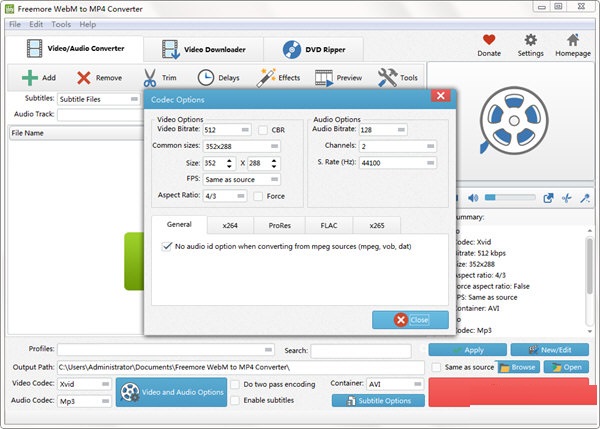Click the Preview filmstrip icon
Viewport: 600px width, 429px height.
tap(324, 78)
